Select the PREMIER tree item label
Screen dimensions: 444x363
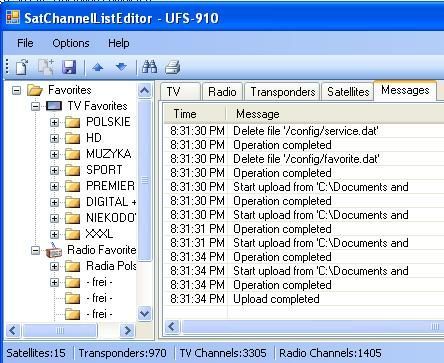click(x=110, y=186)
